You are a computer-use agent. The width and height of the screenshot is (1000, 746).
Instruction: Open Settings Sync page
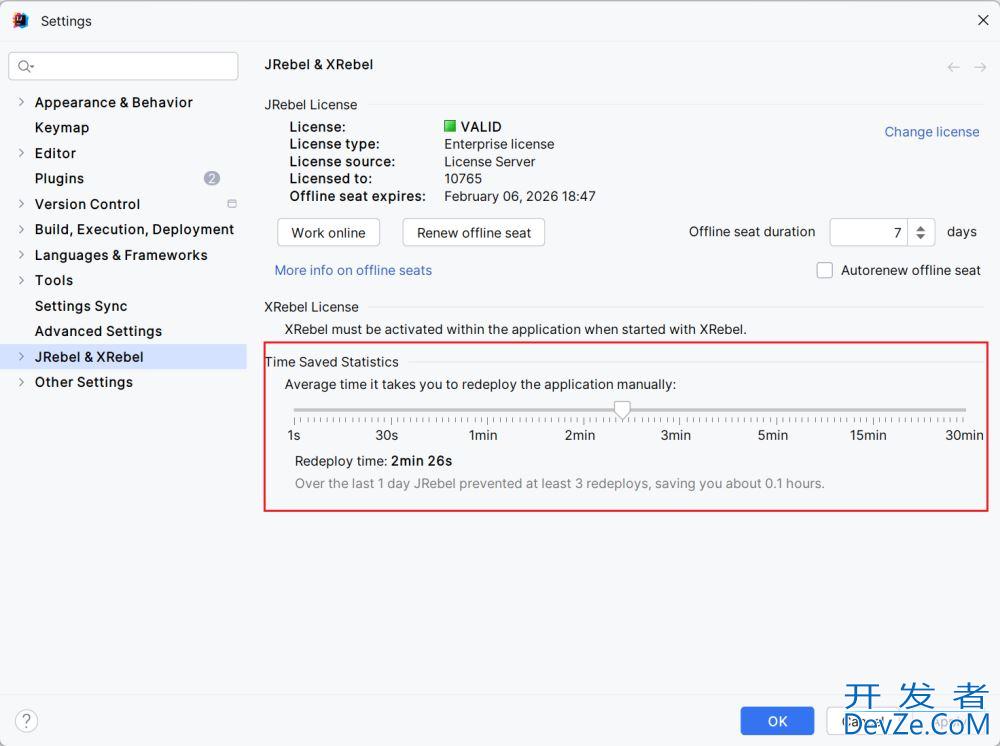tap(81, 306)
